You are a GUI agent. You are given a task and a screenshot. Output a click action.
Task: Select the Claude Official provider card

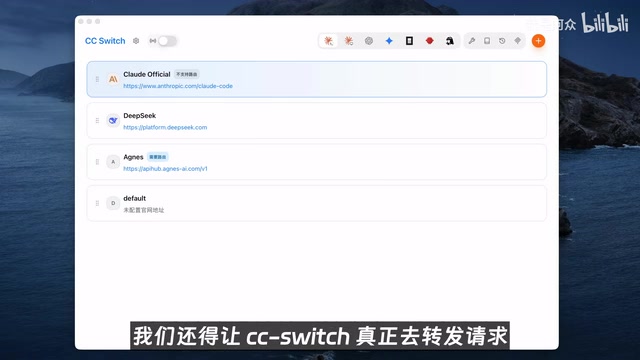pos(317,79)
